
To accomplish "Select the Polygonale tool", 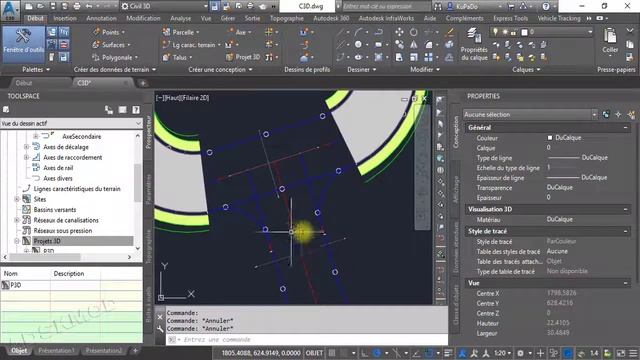I will [x=115, y=57].
